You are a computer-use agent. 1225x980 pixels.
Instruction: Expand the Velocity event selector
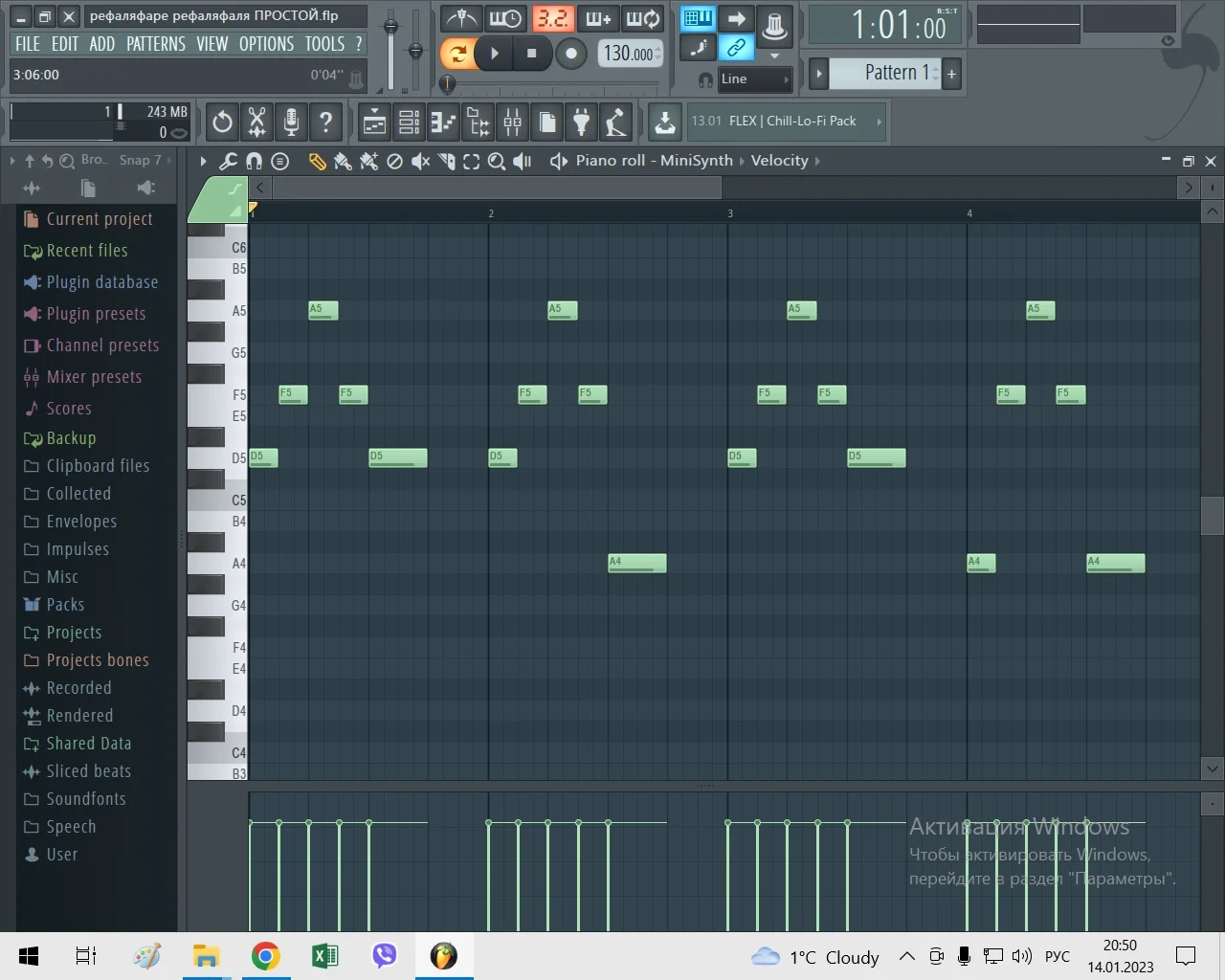780,161
